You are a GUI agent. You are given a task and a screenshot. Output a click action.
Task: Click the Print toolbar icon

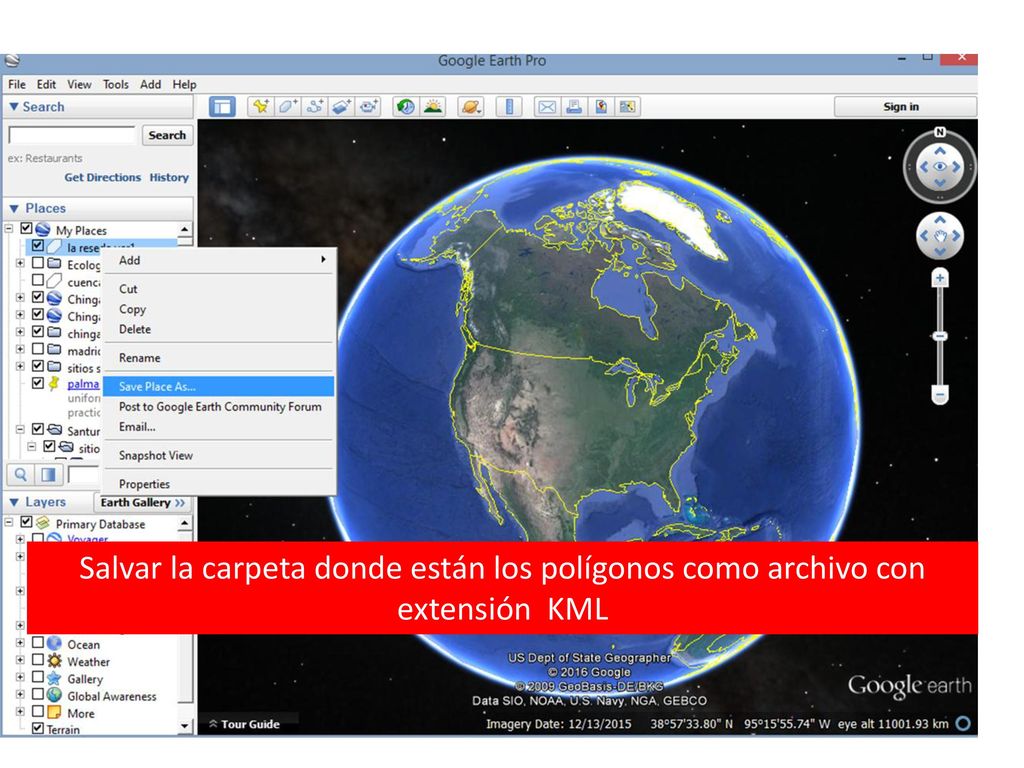pos(573,106)
